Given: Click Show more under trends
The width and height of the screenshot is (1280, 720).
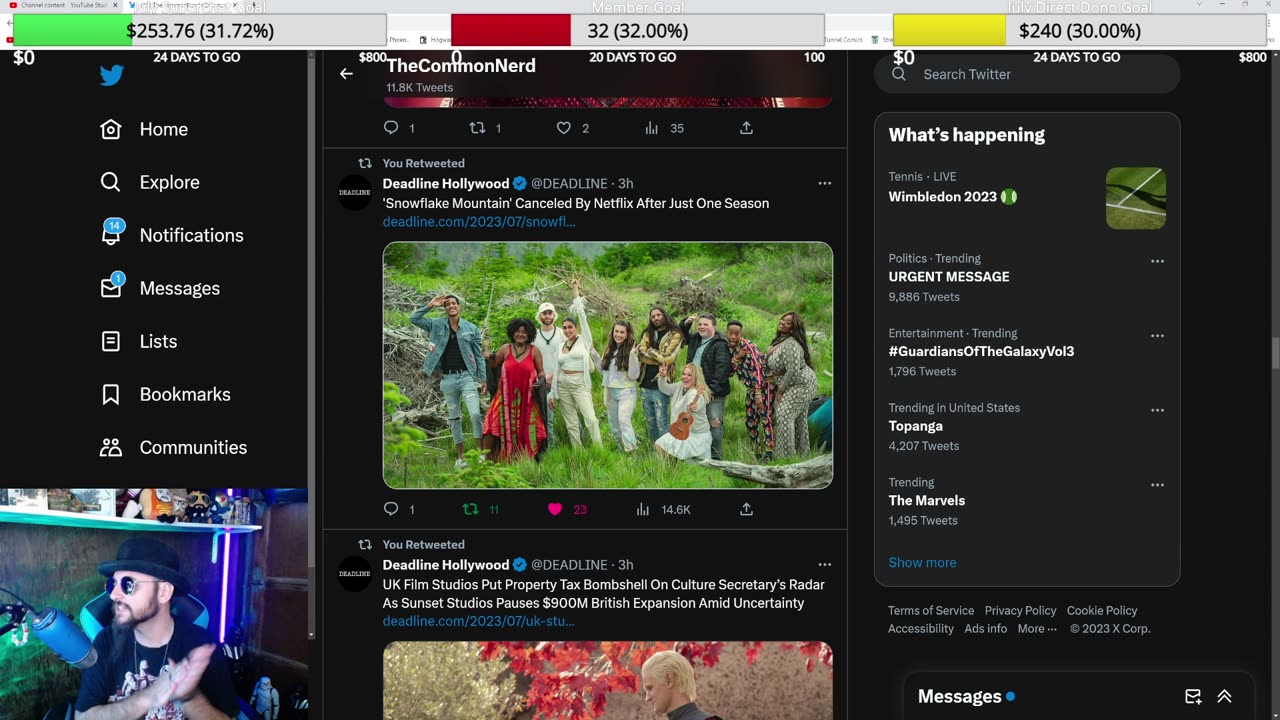Looking at the screenshot, I should point(922,562).
